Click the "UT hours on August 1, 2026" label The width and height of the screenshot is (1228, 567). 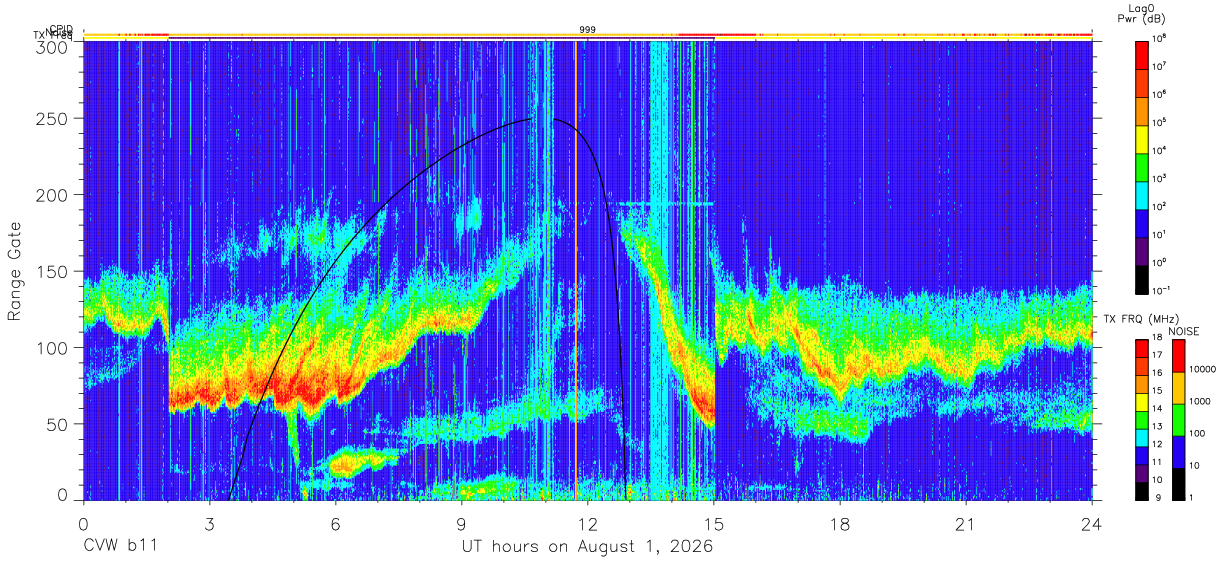(x=587, y=547)
